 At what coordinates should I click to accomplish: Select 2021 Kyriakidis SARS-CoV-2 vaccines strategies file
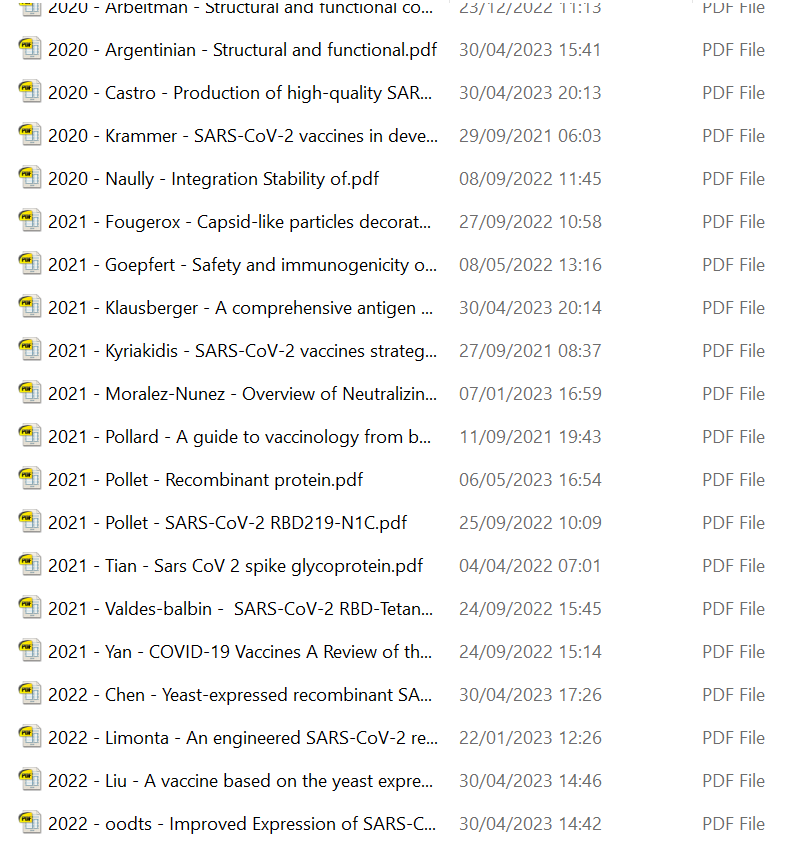(x=242, y=351)
